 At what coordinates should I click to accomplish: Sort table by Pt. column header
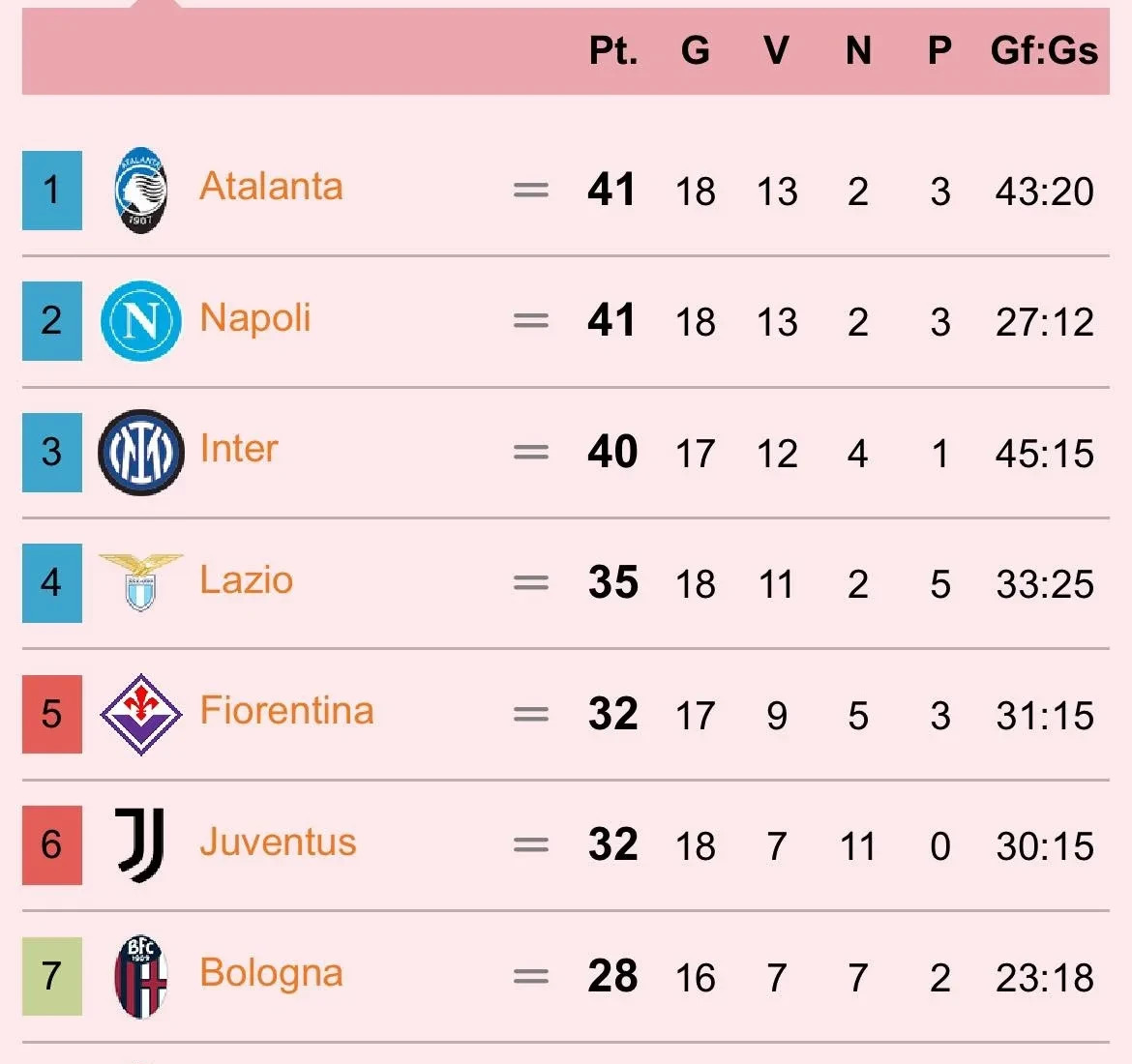[613, 50]
